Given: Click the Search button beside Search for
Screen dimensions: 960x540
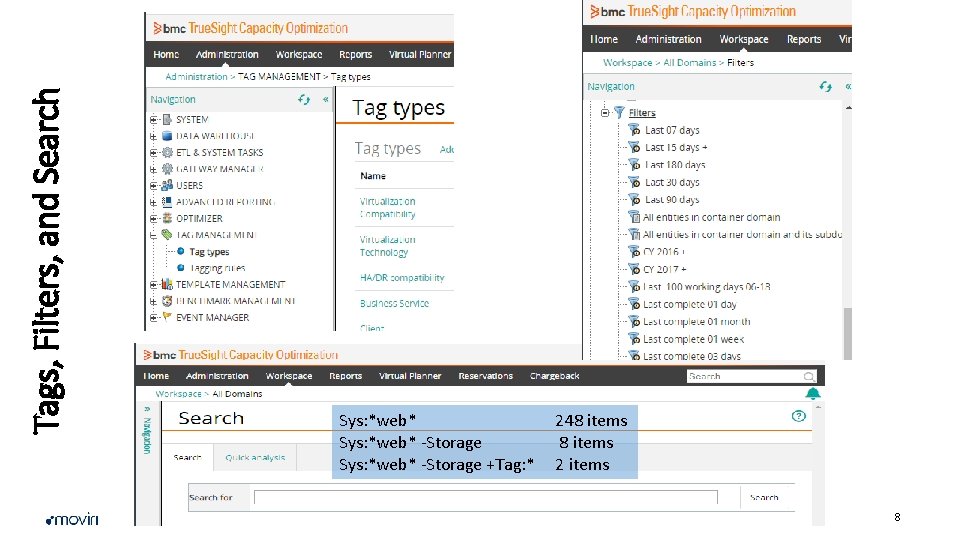Looking at the screenshot, I should [764, 498].
